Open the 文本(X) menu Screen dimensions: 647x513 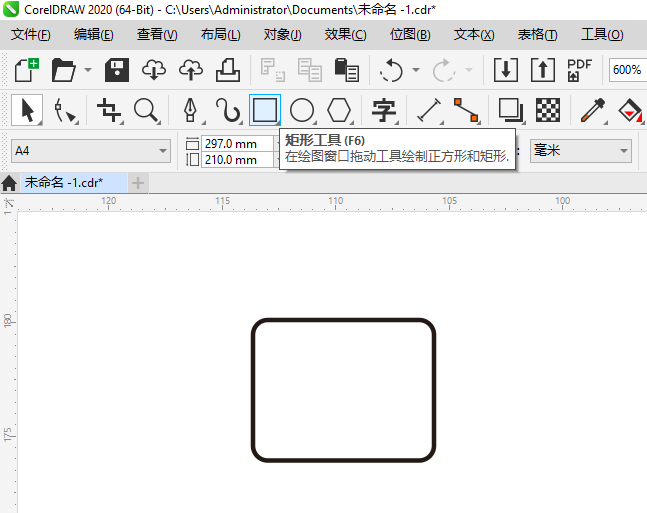click(x=474, y=35)
